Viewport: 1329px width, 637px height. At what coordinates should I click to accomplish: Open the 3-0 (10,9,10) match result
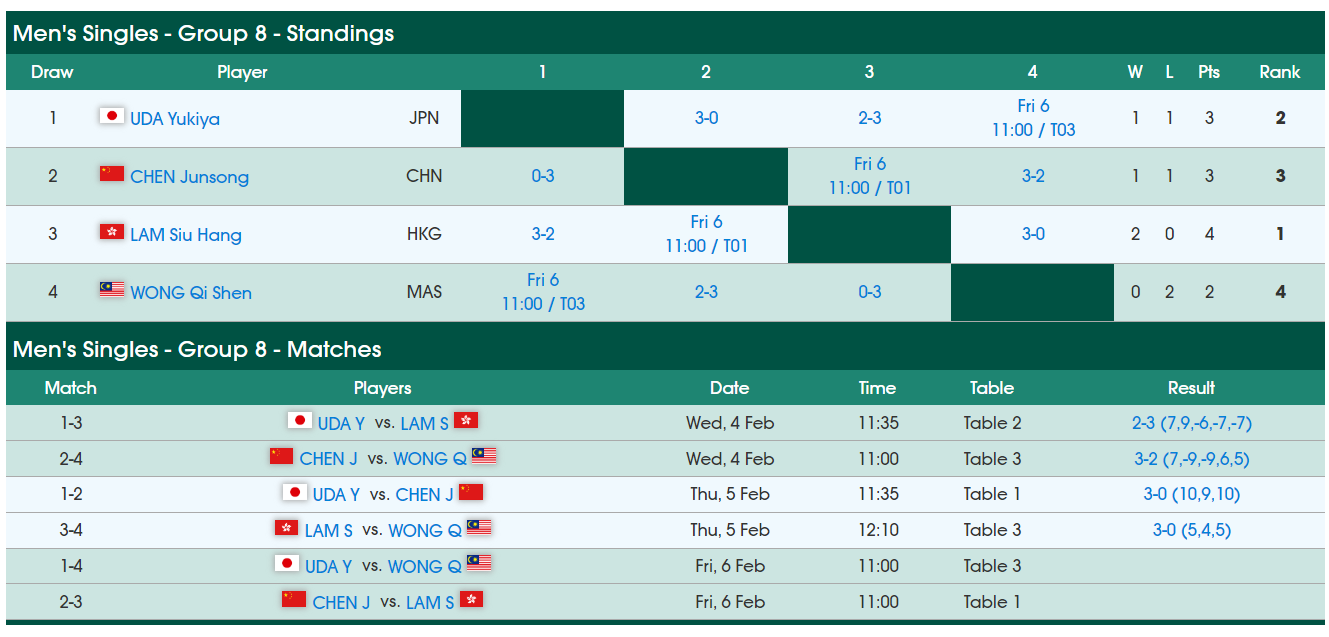[x=1191, y=494]
